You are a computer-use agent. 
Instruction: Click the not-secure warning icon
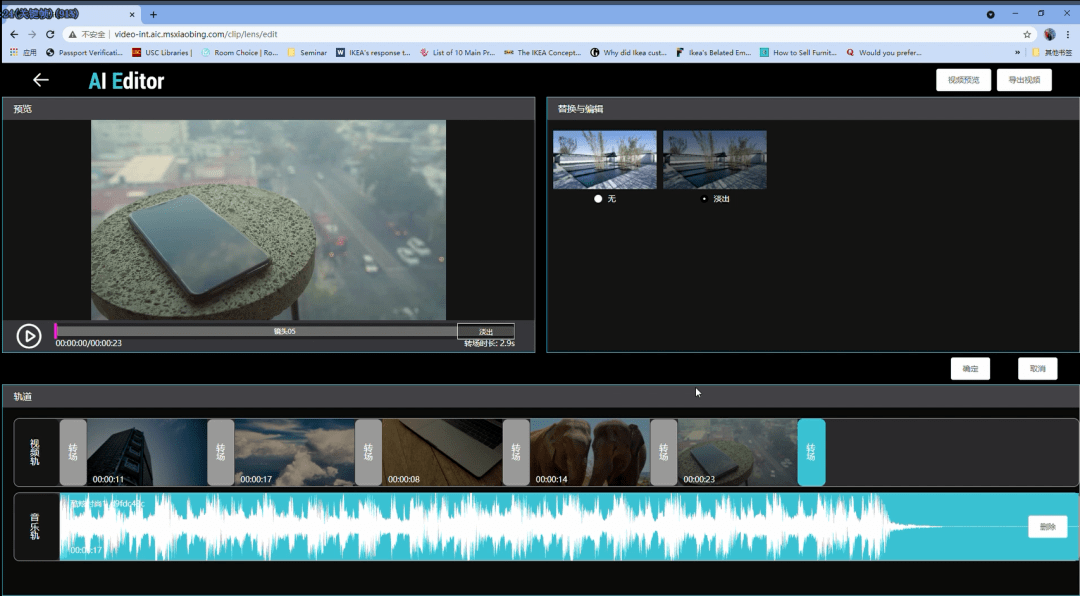72,34
